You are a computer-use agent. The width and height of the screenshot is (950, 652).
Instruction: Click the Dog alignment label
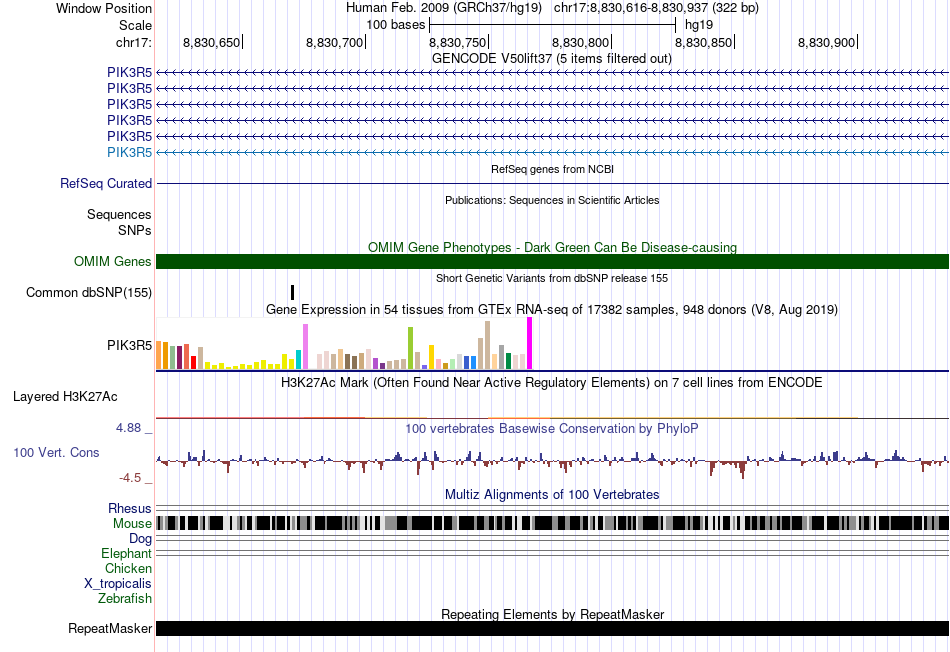click(x=141, y=539)
